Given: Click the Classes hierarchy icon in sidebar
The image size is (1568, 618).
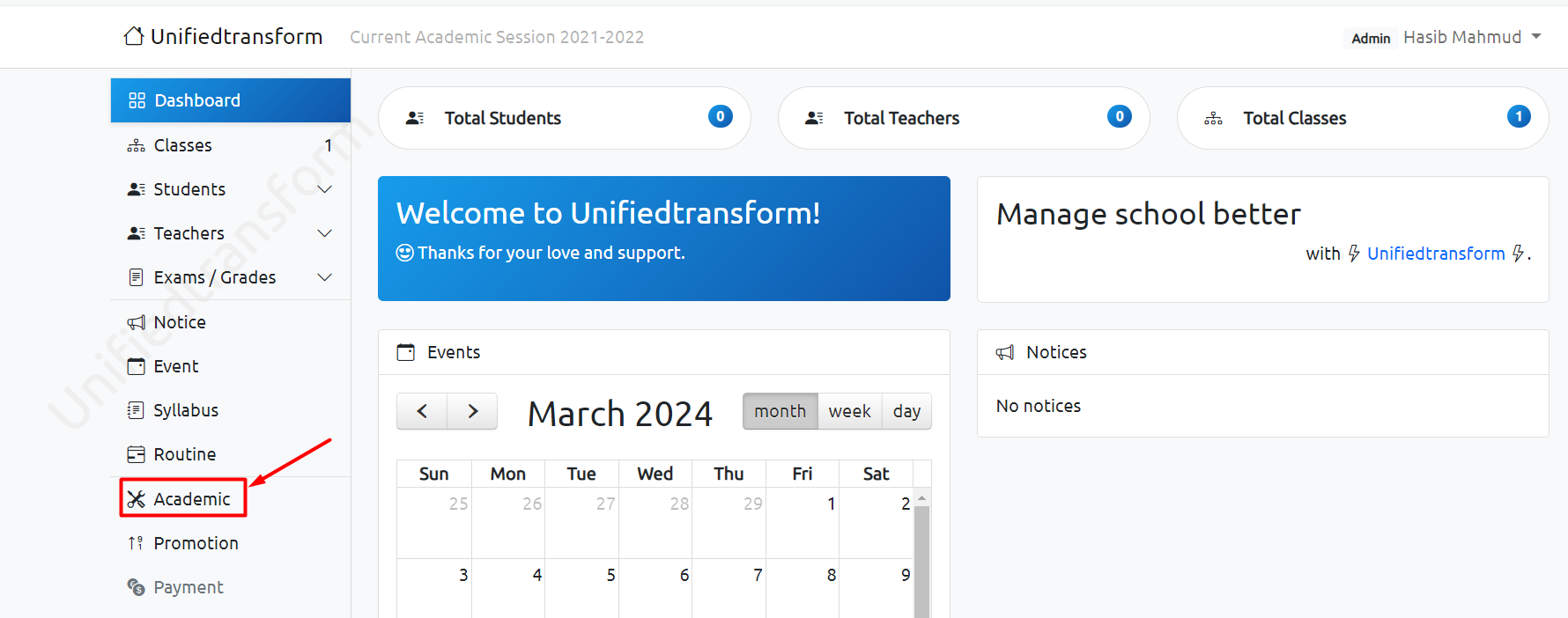Looking at the screenshot, I should [137, 145].
